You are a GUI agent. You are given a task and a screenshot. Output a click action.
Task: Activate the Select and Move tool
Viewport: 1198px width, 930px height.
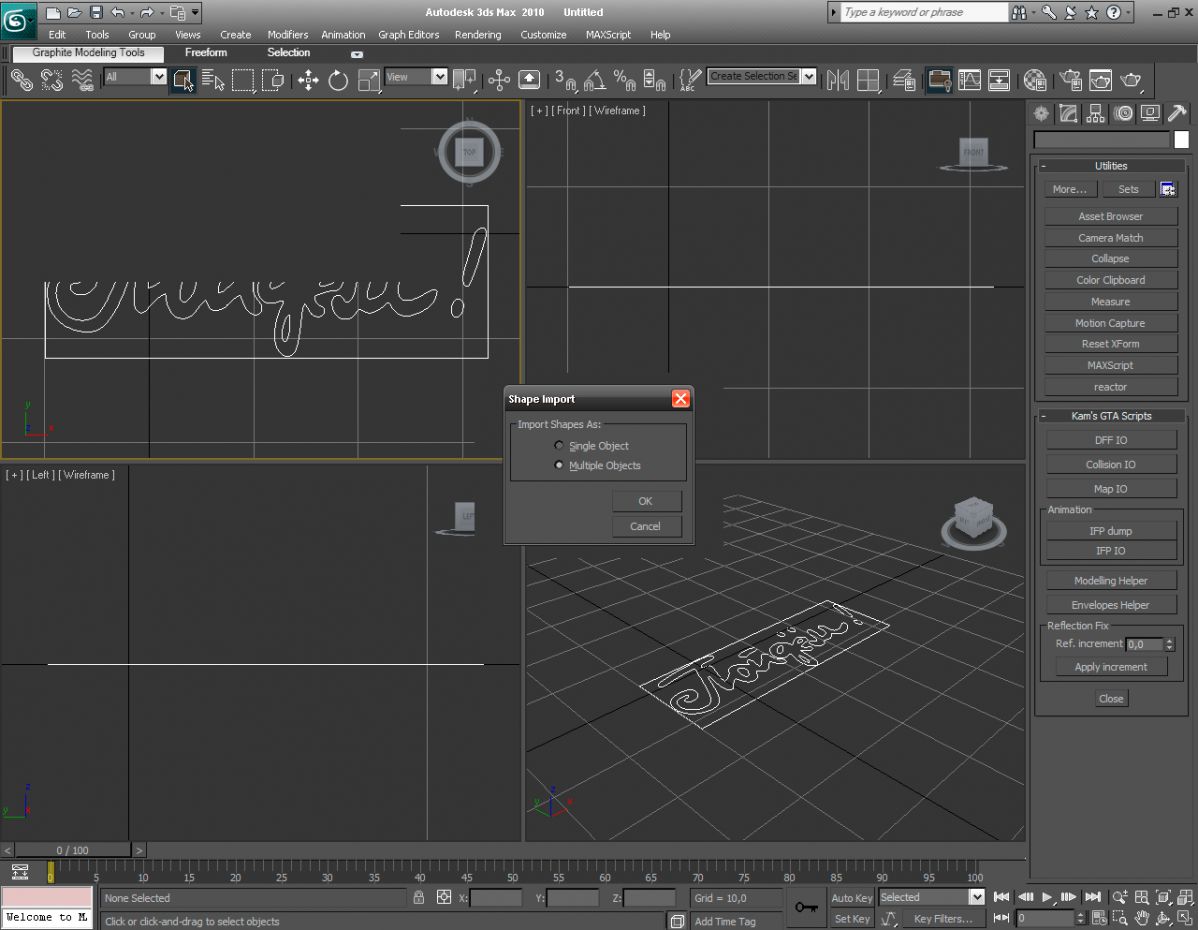(309, 79)
